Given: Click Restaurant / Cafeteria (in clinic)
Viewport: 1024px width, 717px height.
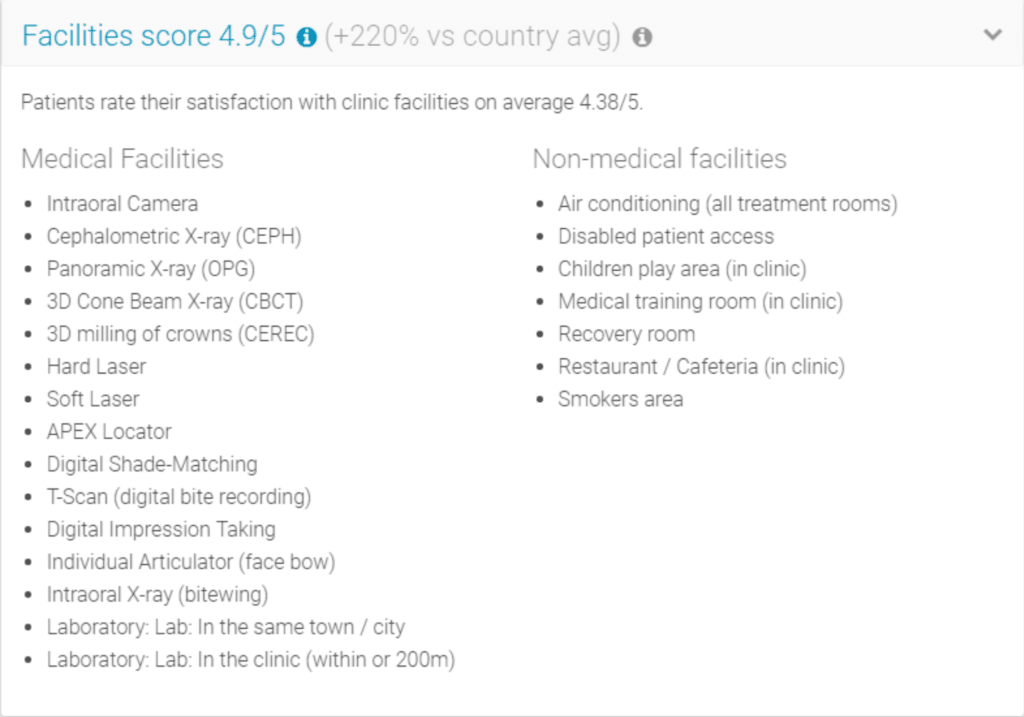Looking at the screenshot, I should click(701, 366).
